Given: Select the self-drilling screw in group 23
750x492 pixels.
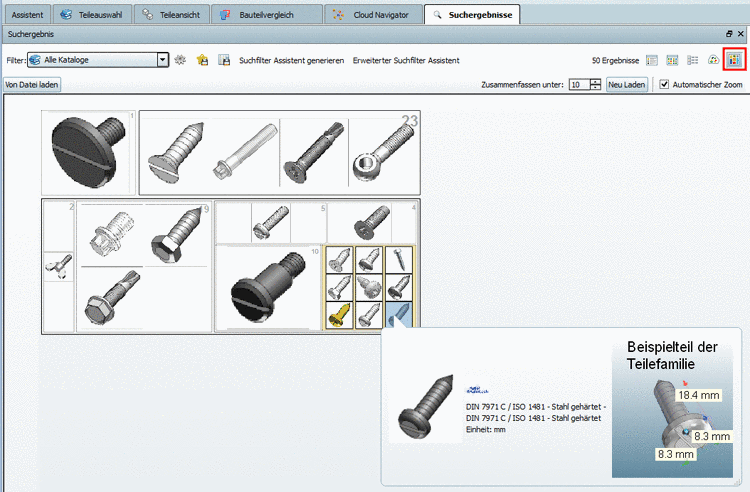Looking at the screenshot, I should coord(314,152).
